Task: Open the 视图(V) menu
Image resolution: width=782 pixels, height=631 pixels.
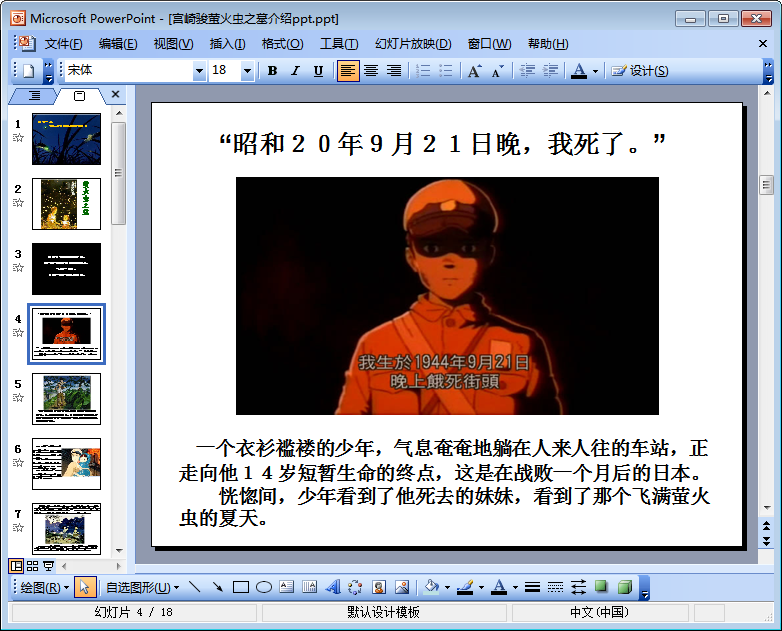Action: [173, 44]
